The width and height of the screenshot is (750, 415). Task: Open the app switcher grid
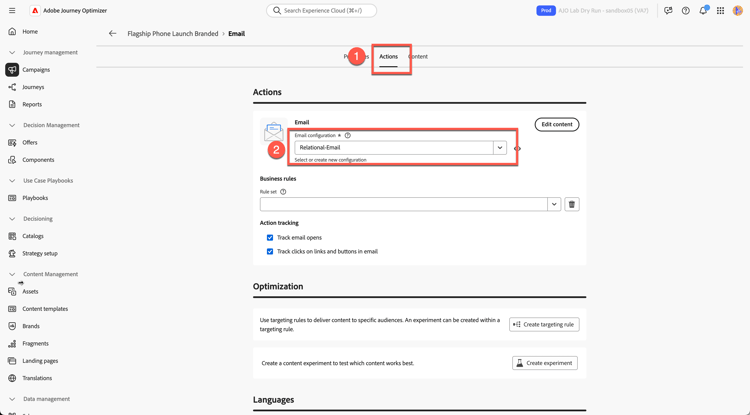720,11
